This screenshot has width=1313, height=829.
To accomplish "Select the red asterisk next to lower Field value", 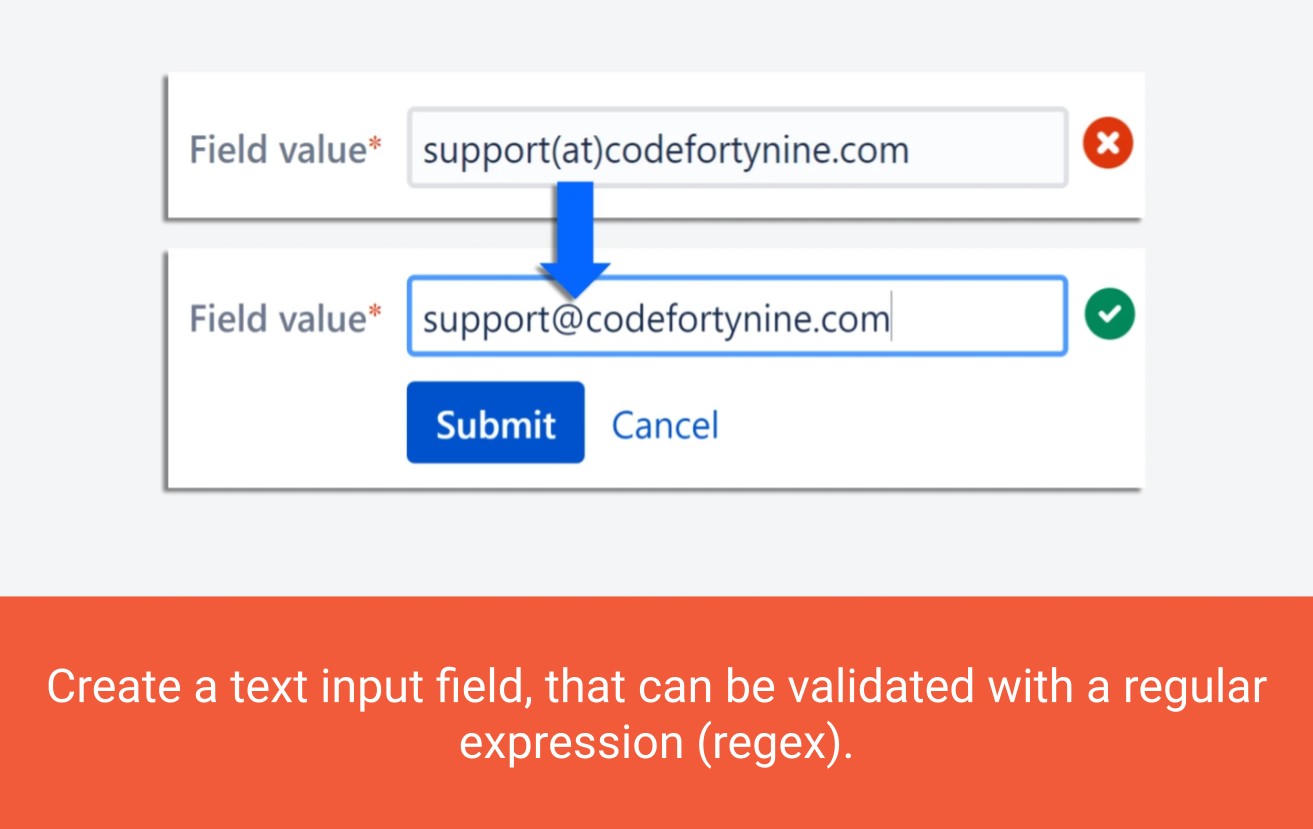I will pyautogui.click(x=375, y=311).
